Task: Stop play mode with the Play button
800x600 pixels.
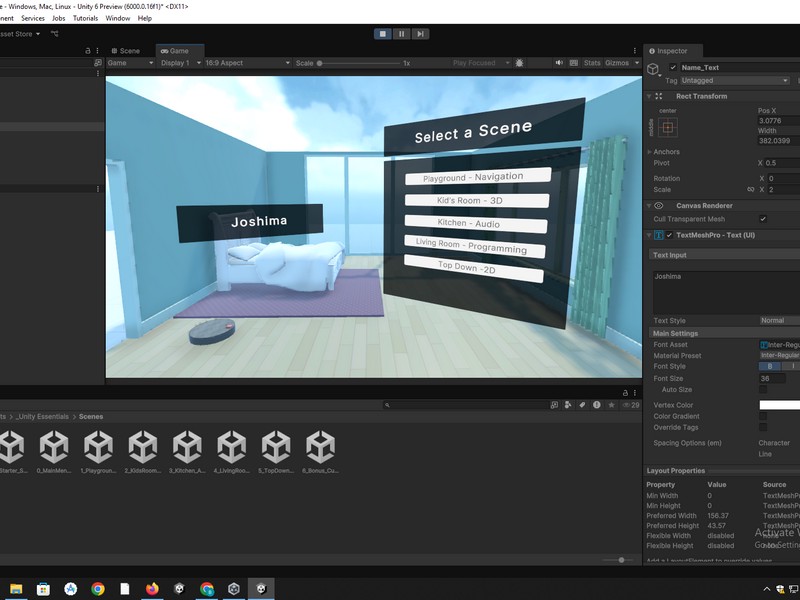Action: point(383,34)
